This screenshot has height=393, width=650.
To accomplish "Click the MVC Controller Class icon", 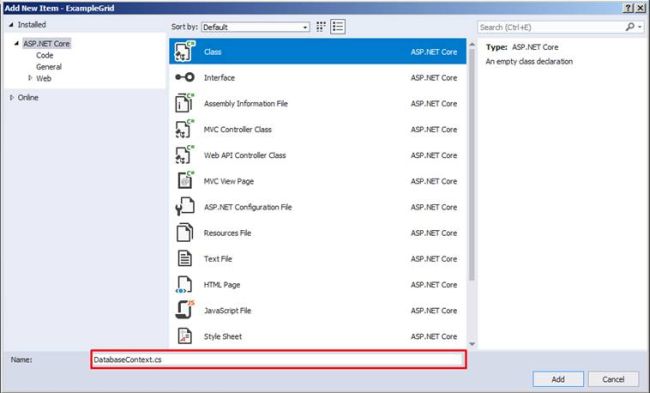I will tap(184, 129).
